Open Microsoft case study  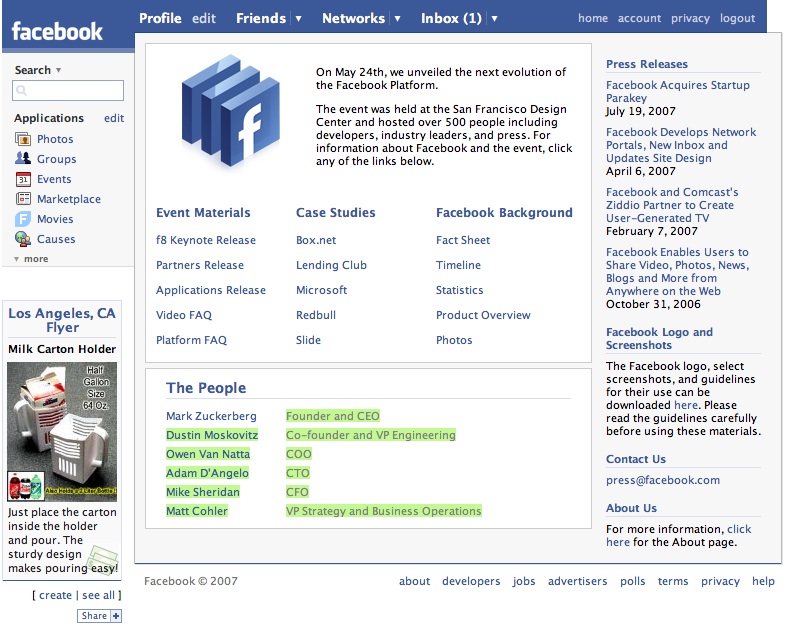click(322, 290)
